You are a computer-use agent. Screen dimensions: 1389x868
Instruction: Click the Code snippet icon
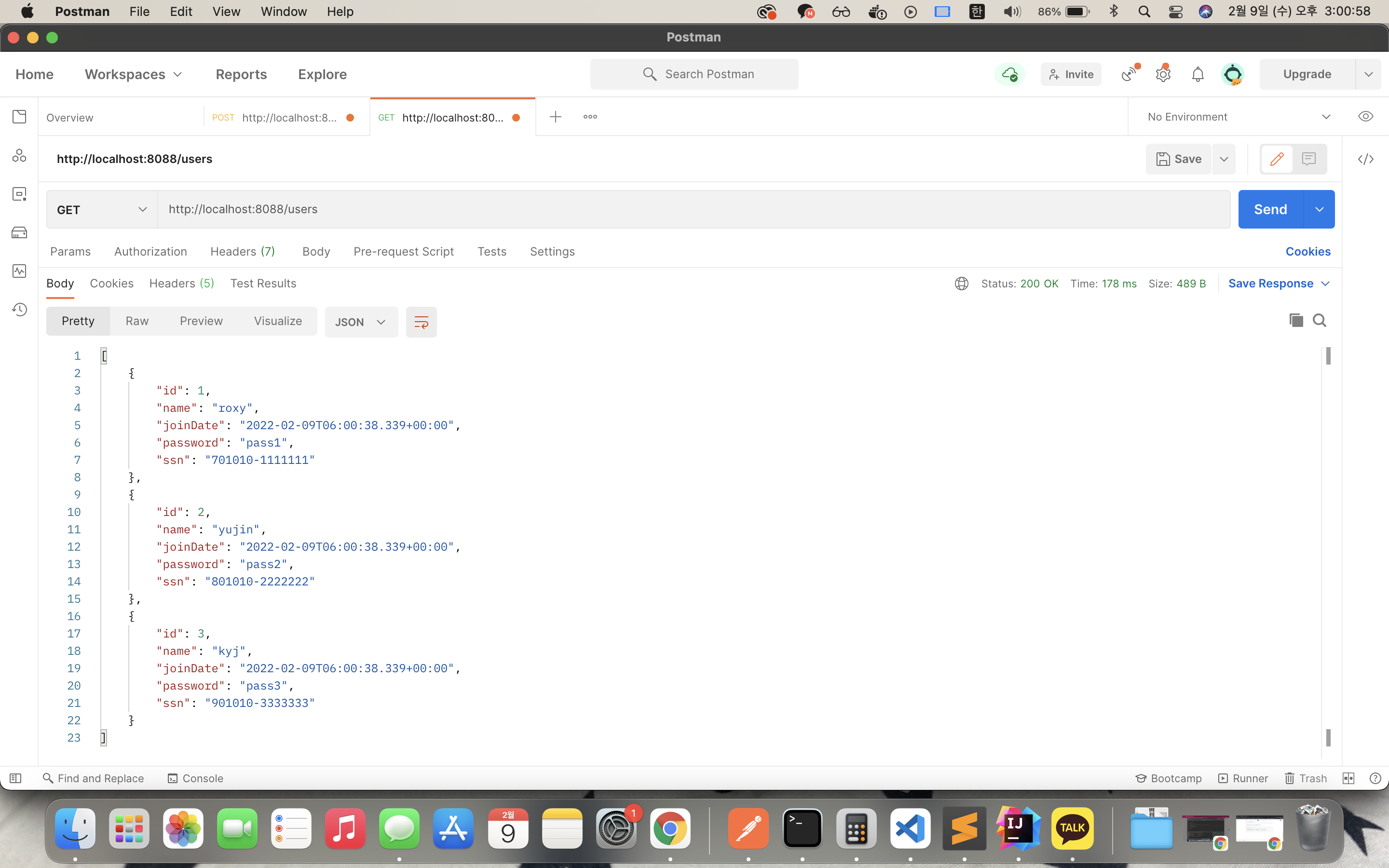[1365, 159]
